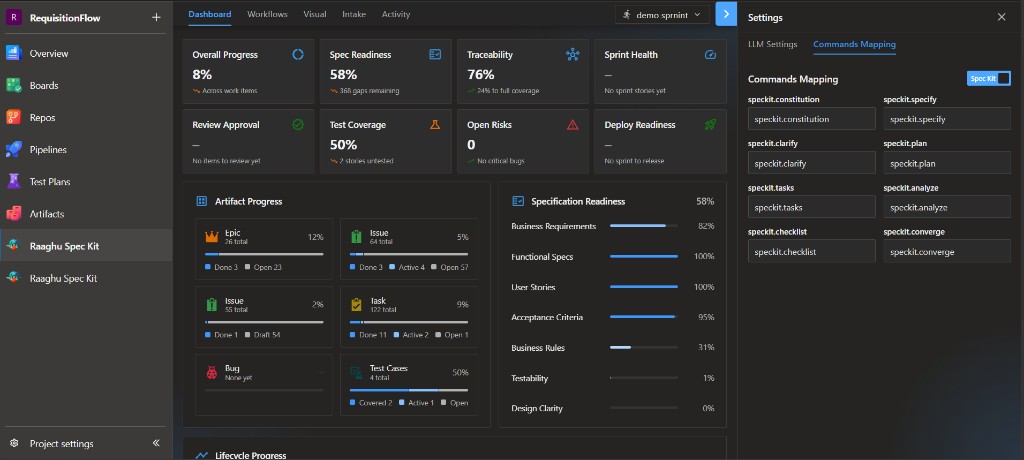Open the Test Plans flask icon
The image size is (1024, 460).
(14, 182)
